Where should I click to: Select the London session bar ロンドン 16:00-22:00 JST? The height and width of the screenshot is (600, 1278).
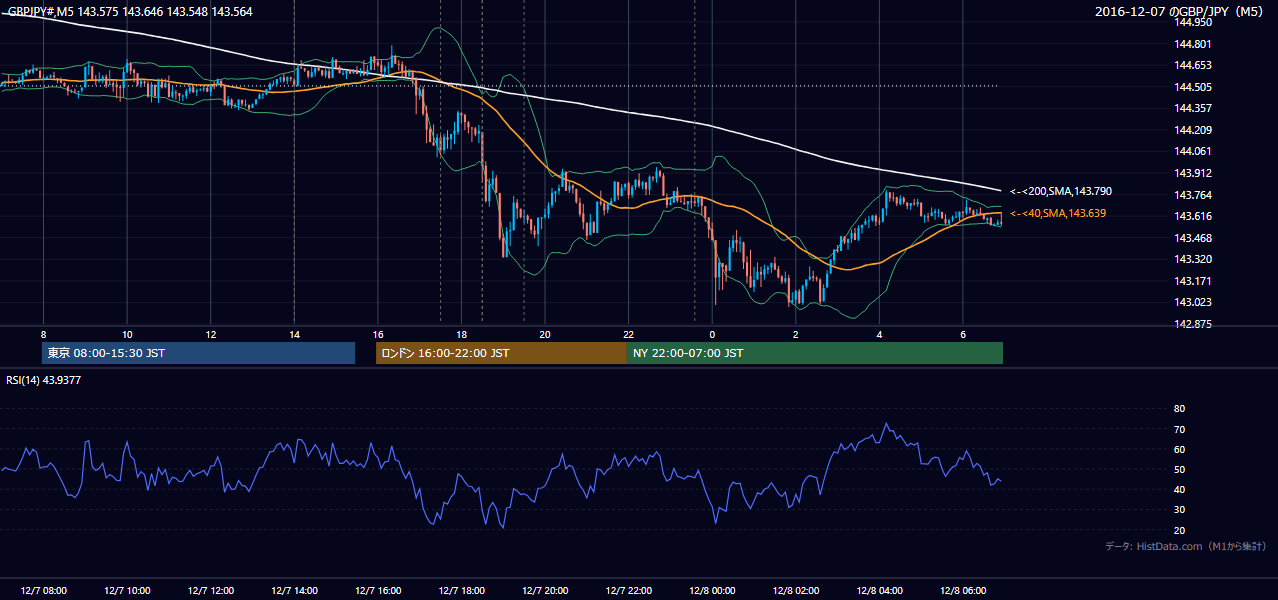(501, 353)
